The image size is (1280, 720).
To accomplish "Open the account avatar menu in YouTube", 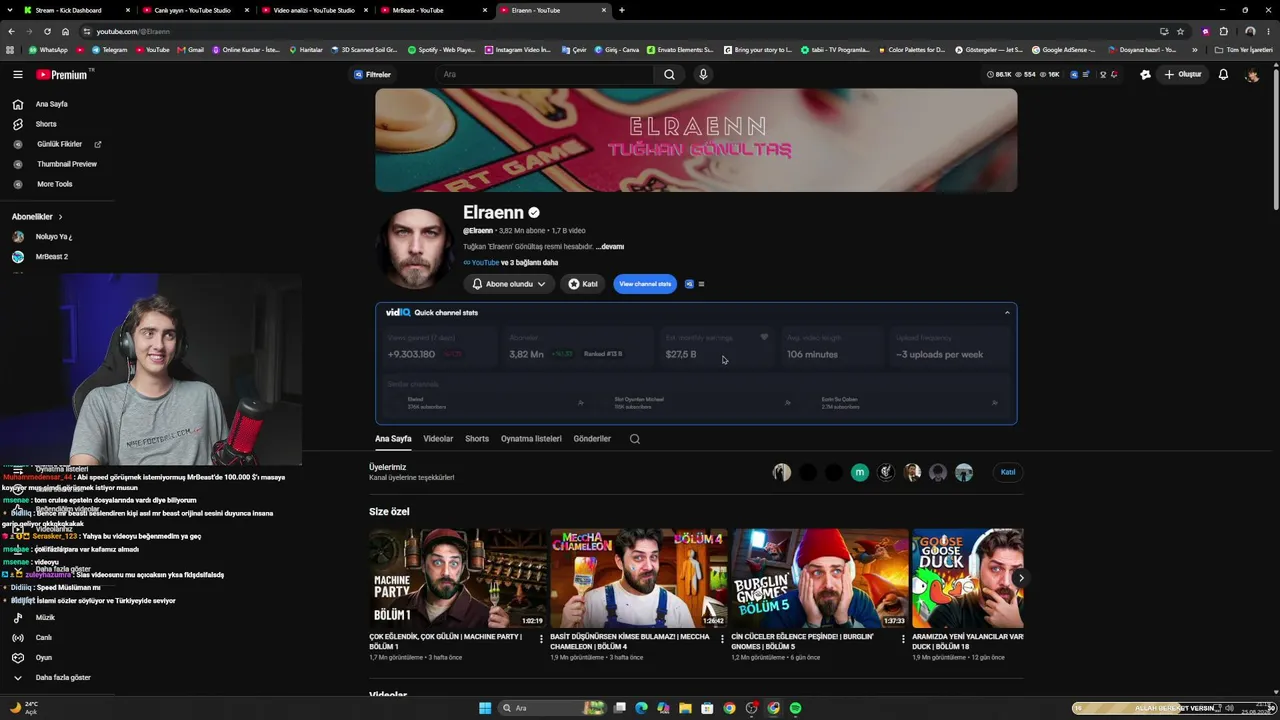I will pos(1252,75).
